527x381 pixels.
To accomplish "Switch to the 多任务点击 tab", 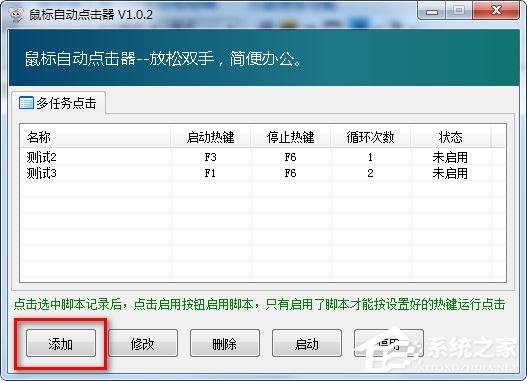I will pos(58,103).
